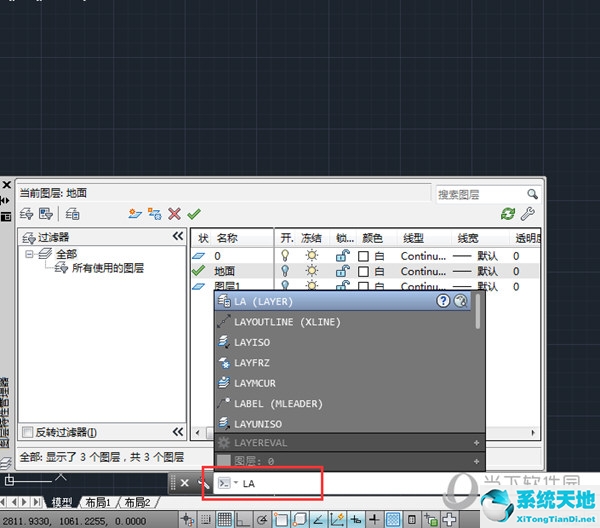Open layer settings with the wrench icon
The image size is (600, 528).
pyautogui.click(x=528, y=213)
